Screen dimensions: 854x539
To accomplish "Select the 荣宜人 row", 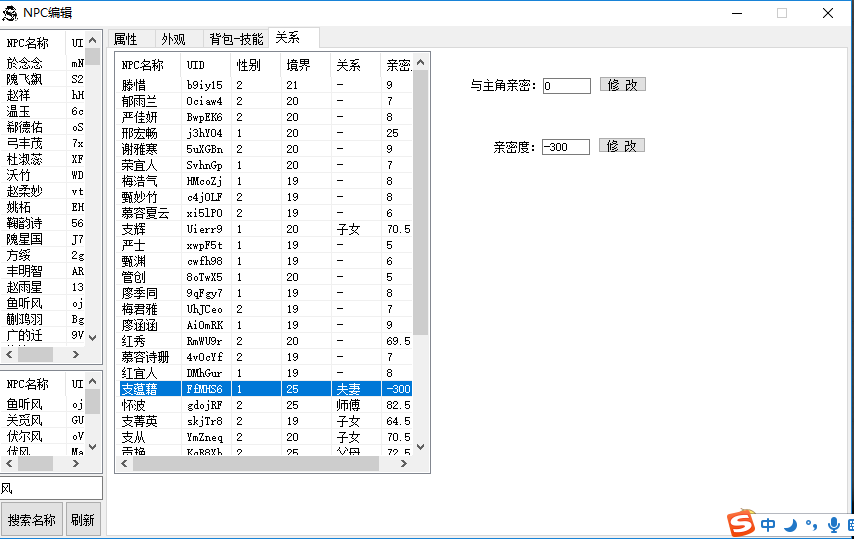I will click(266, 165).
